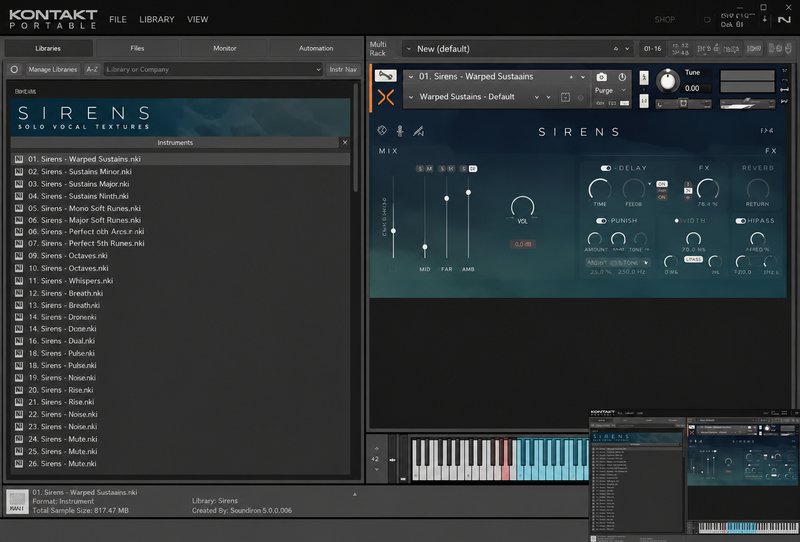
Task: Click the orange Soundiron X logo icon
Action: 386,97
